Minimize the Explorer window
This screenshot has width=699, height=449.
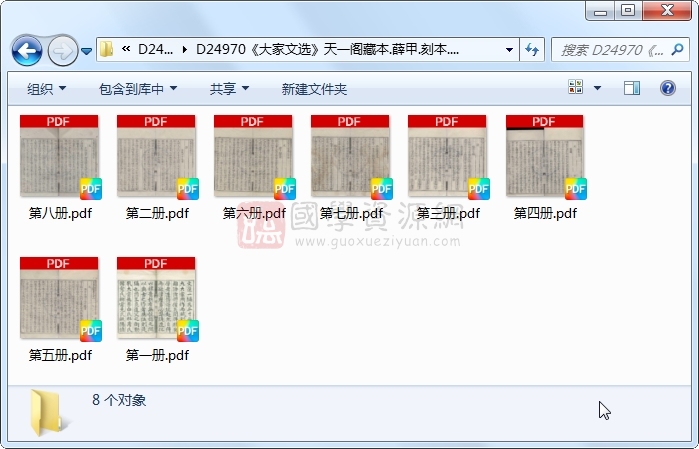tap(600, 11)
